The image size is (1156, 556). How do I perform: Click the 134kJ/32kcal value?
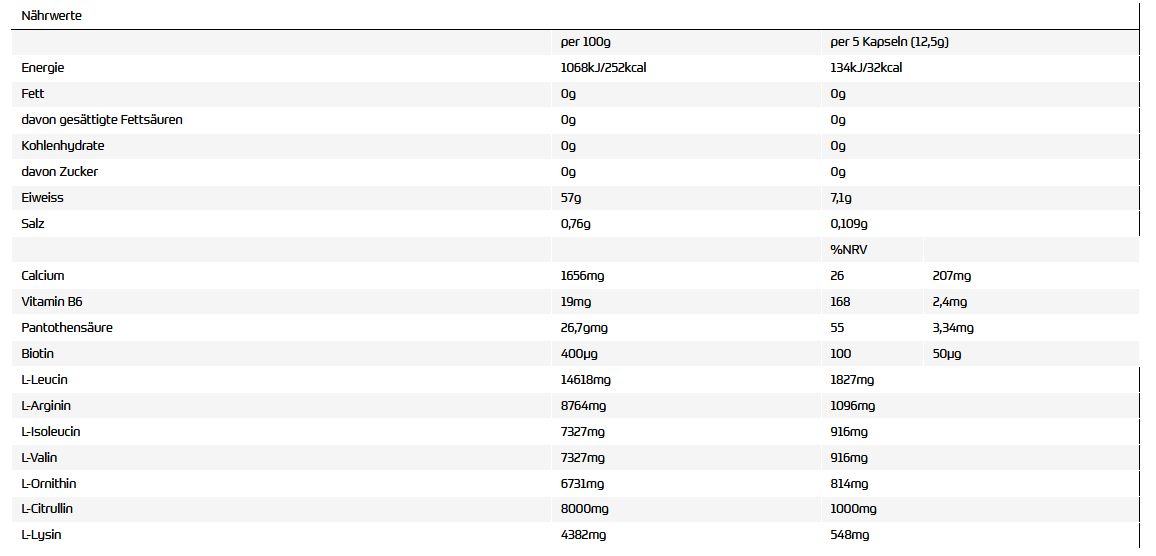[866, 68]
